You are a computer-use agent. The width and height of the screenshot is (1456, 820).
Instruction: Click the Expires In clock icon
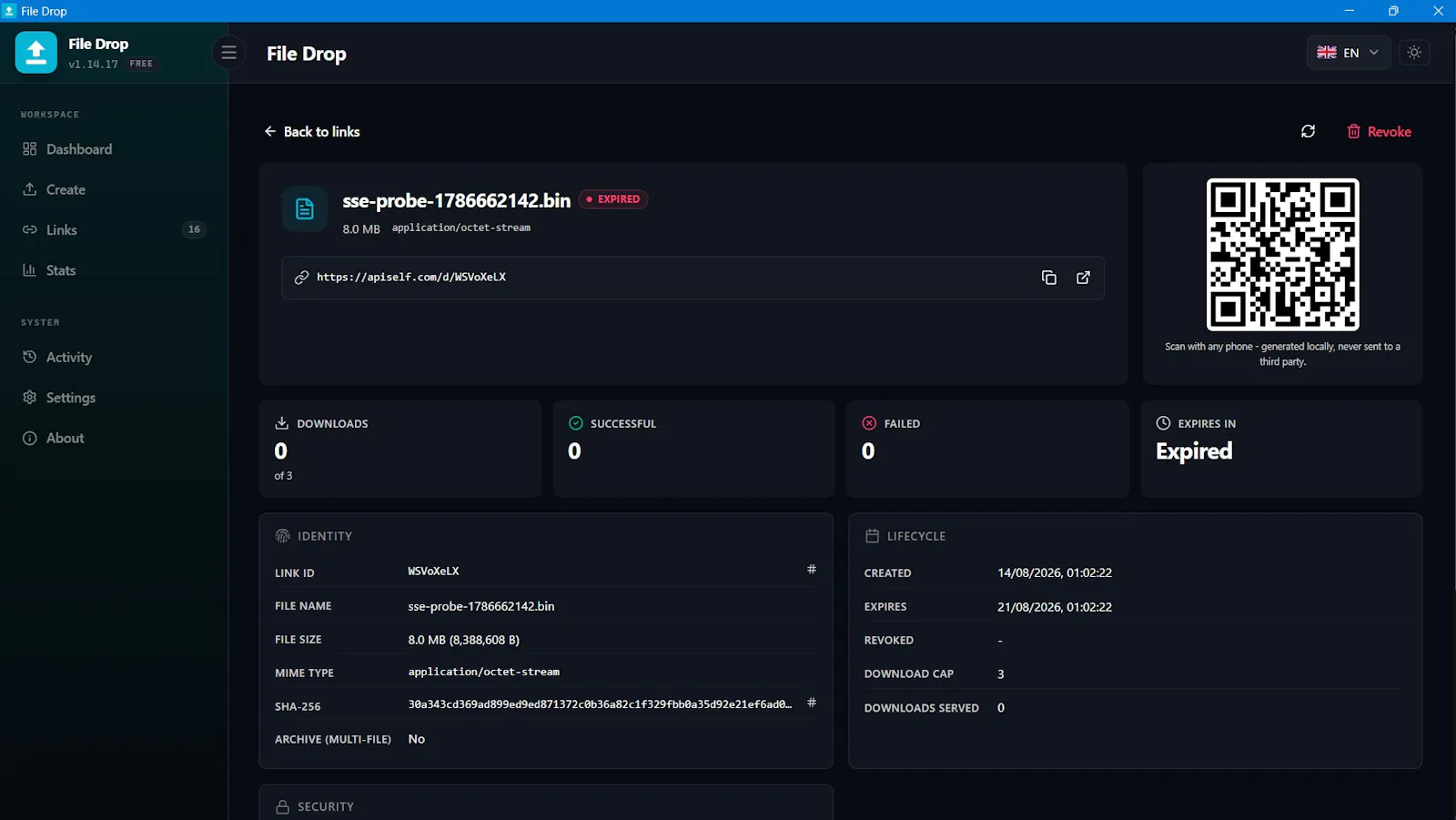[x=1163, y=423]
